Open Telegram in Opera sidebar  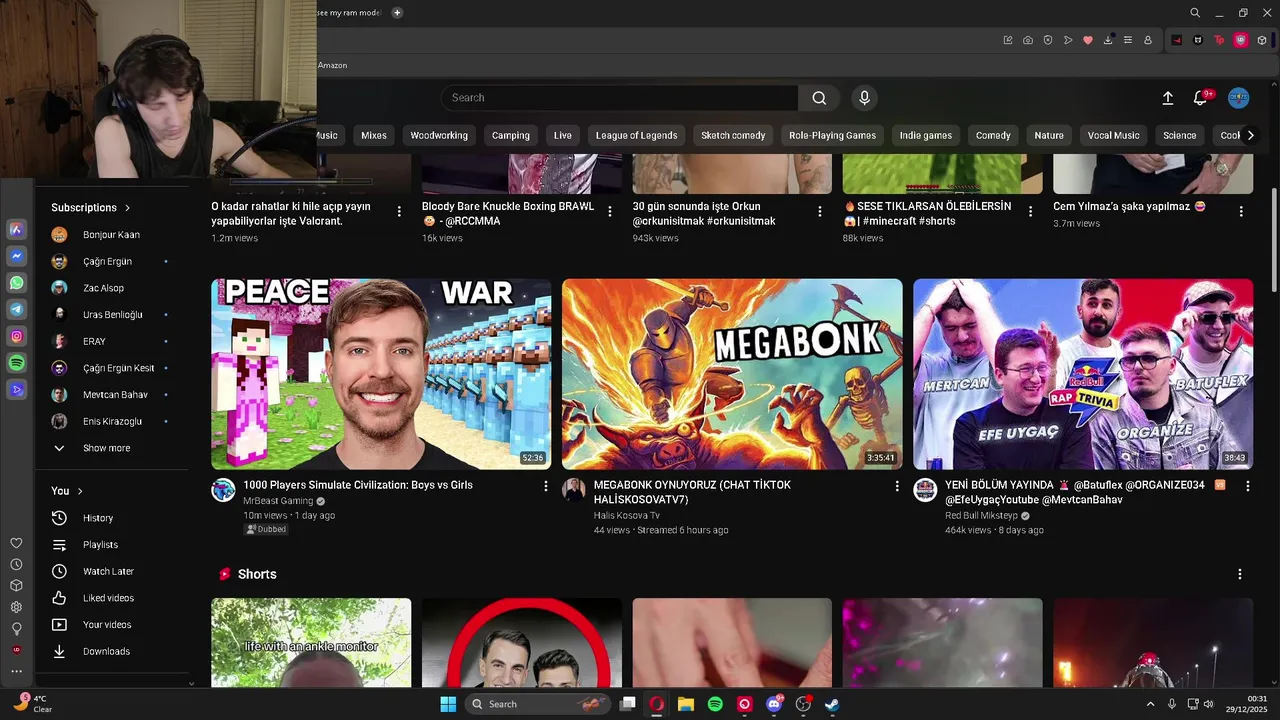(16, 310)
